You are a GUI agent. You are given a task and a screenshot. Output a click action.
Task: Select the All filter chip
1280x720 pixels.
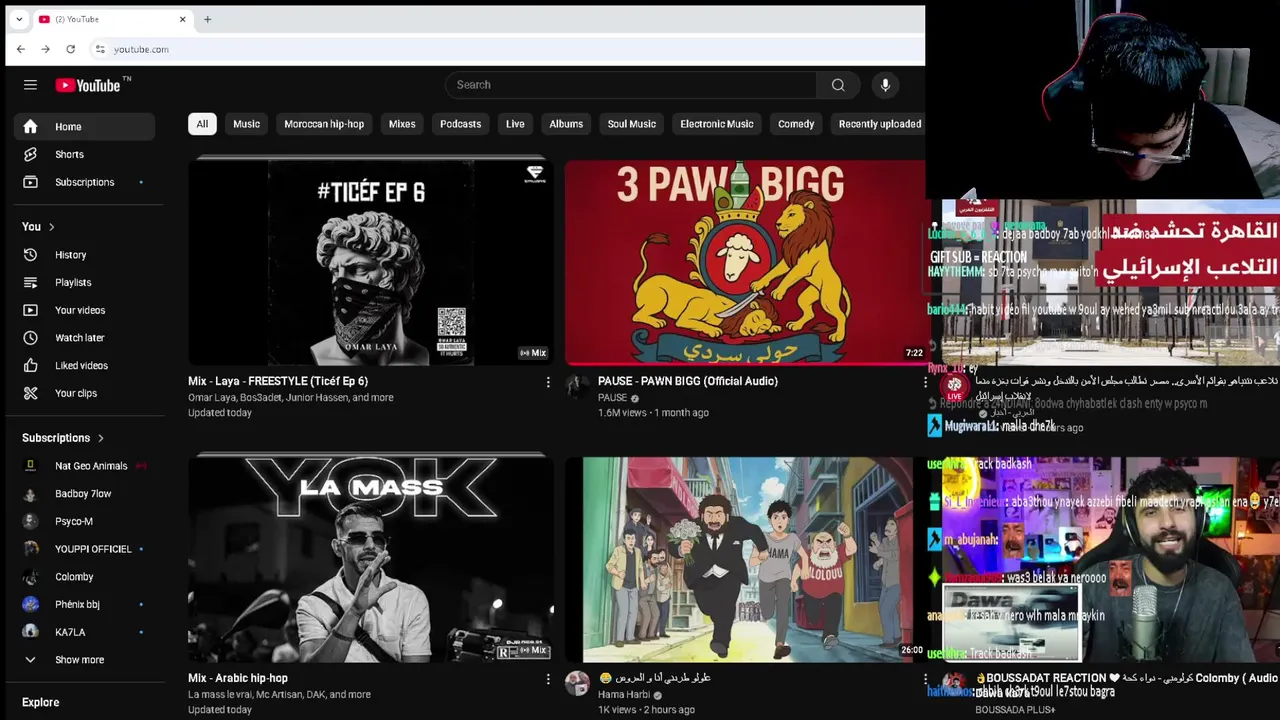(x=202, y=124)
